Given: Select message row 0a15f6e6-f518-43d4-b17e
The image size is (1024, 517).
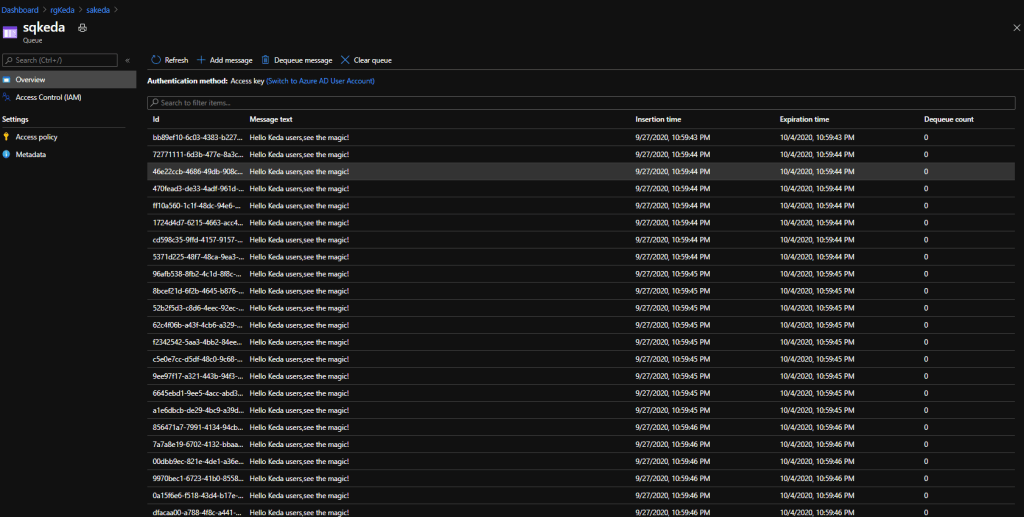Looking at the screenshot, I should tap(581, 495).
